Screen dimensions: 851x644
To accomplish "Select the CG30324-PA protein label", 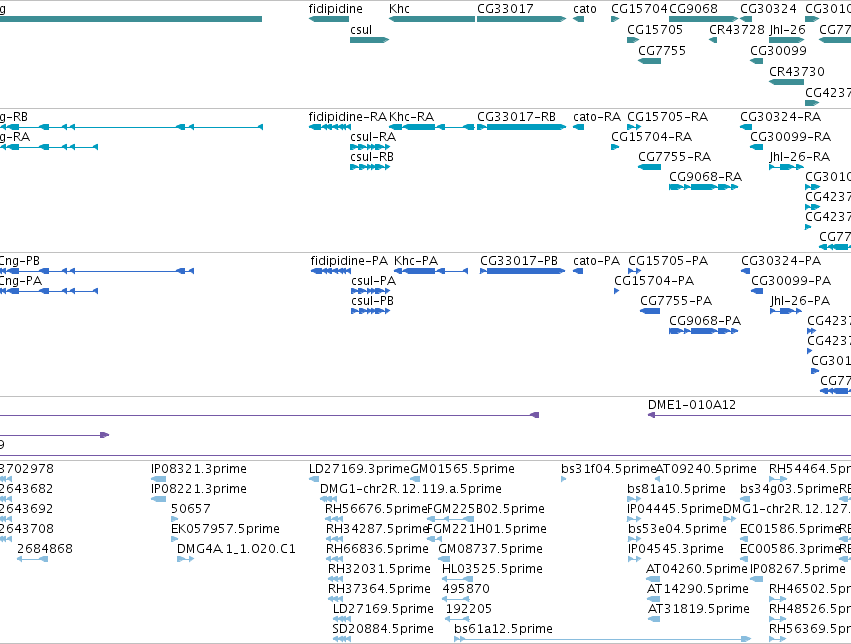I will pos(781,262).
